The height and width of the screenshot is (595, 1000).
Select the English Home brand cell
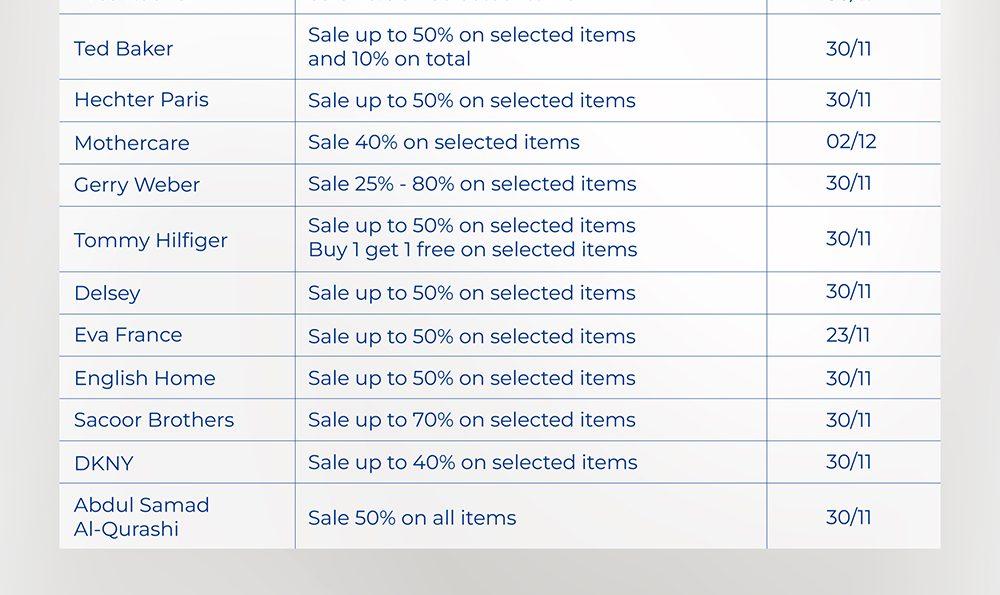coord(145,378)
